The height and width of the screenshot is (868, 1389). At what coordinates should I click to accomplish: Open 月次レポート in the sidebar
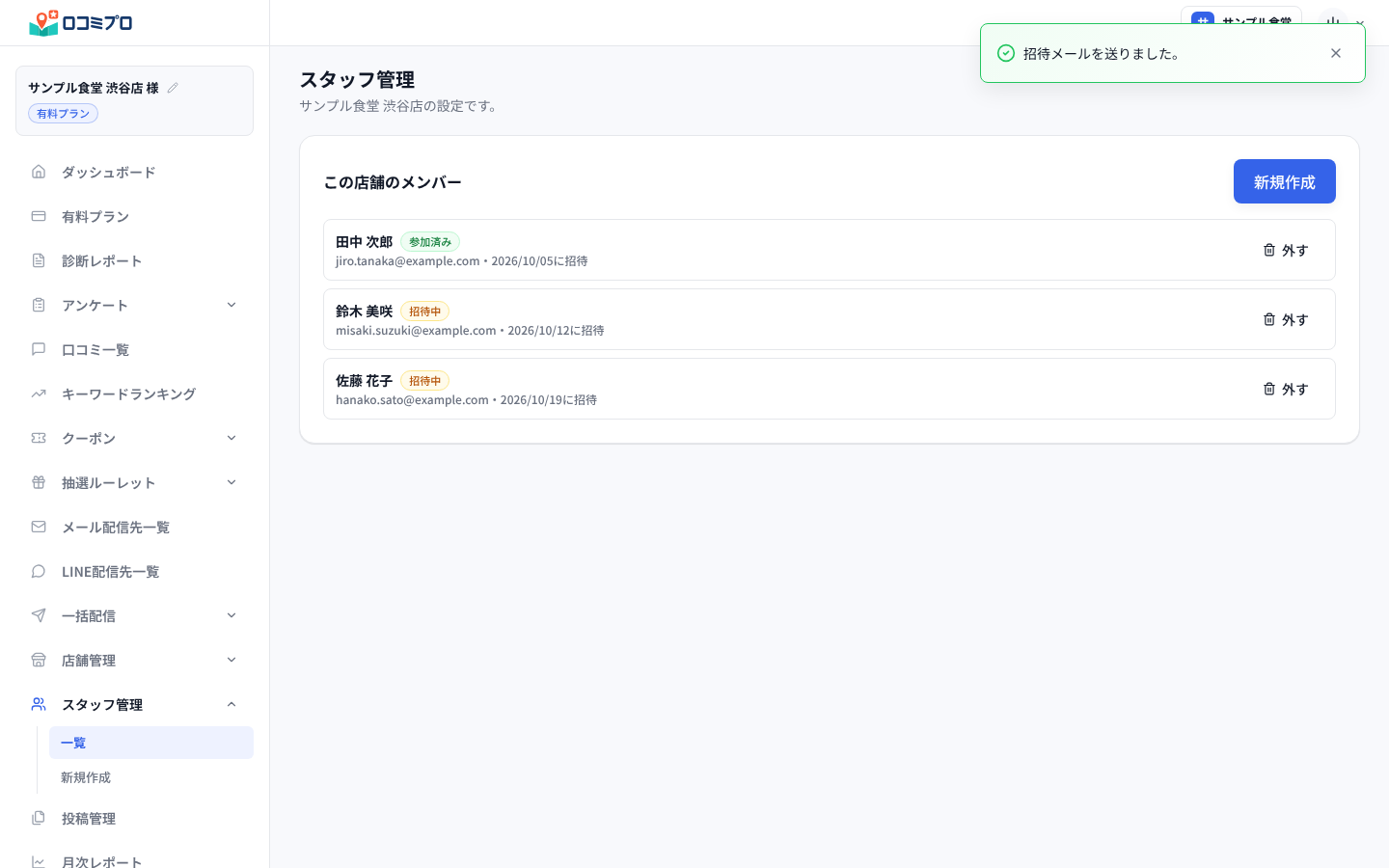point(134,859)
